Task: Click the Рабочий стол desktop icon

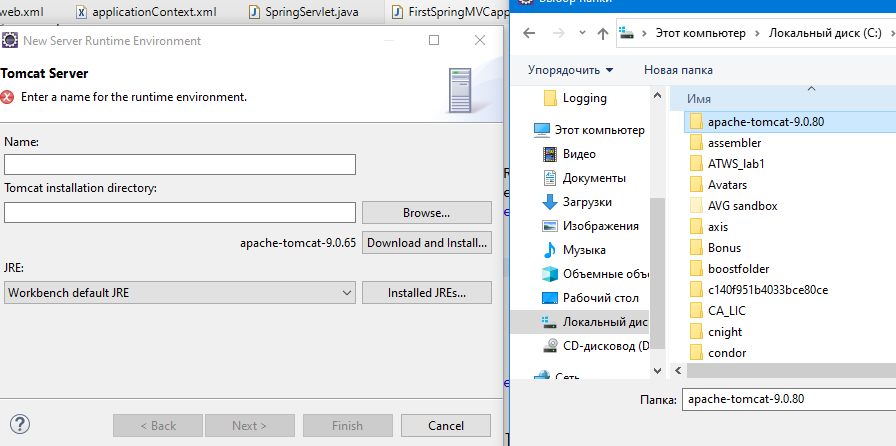Action: 550,298
